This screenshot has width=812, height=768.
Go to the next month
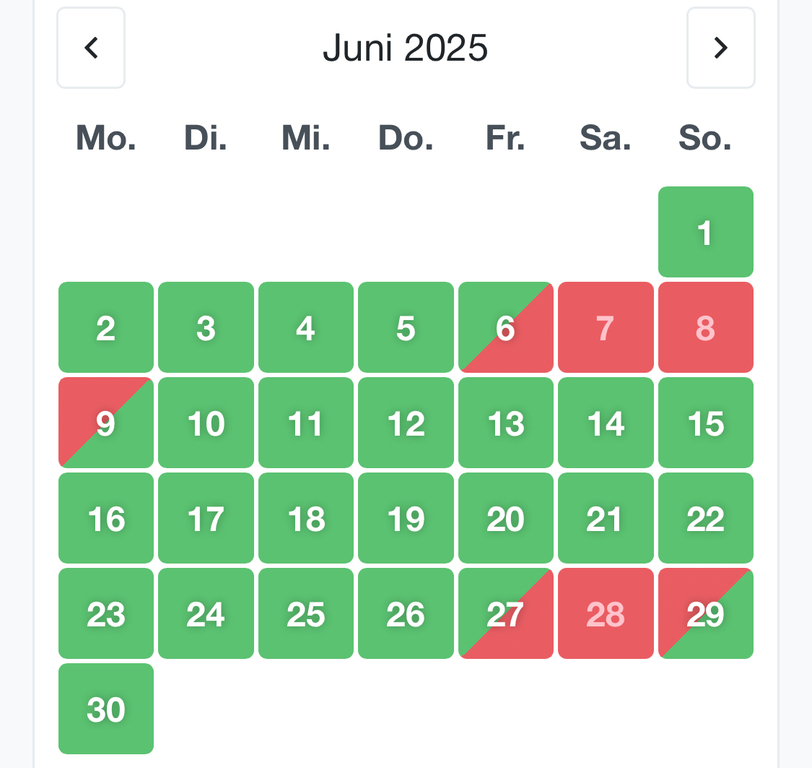[720, 48]
